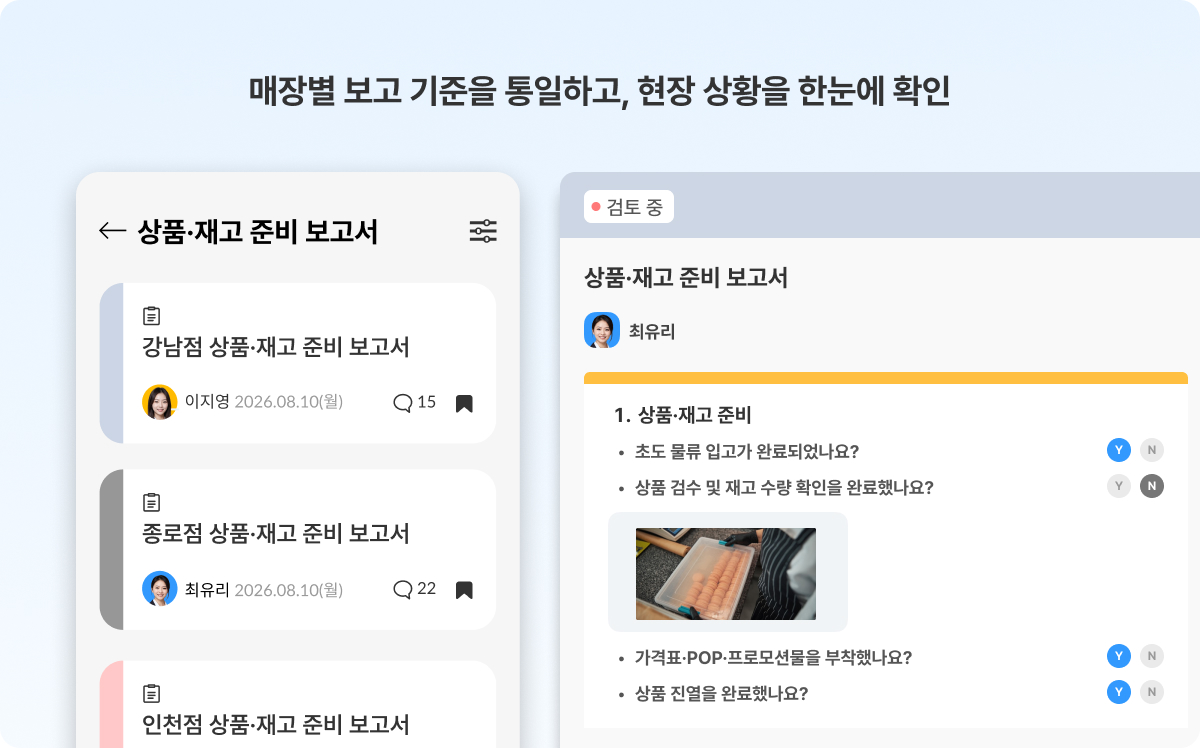Click question 가격표·POP·프로모션물을 부착했나요?
This screenshot has width=1200, height=748.
pyautogui.click(x=773, y=657)
